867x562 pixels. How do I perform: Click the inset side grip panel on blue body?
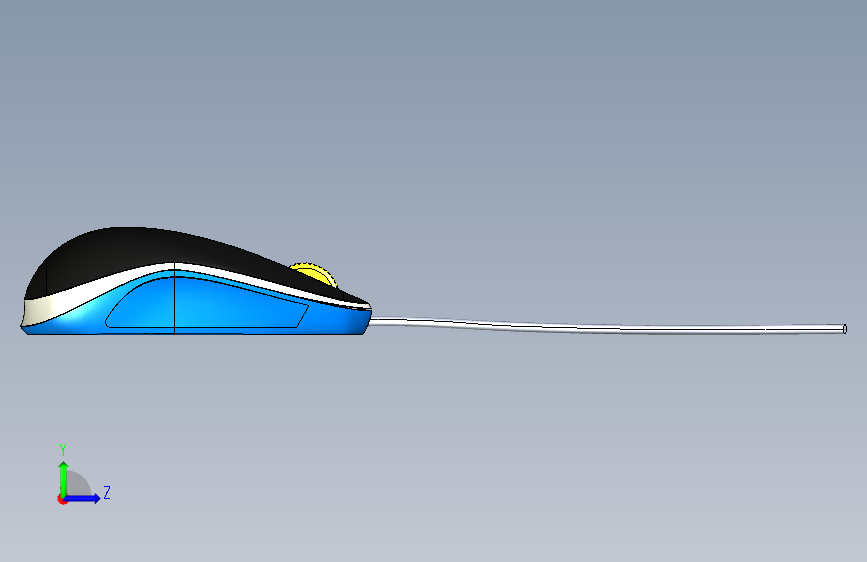pyautogui.click(x=207, y=303)
